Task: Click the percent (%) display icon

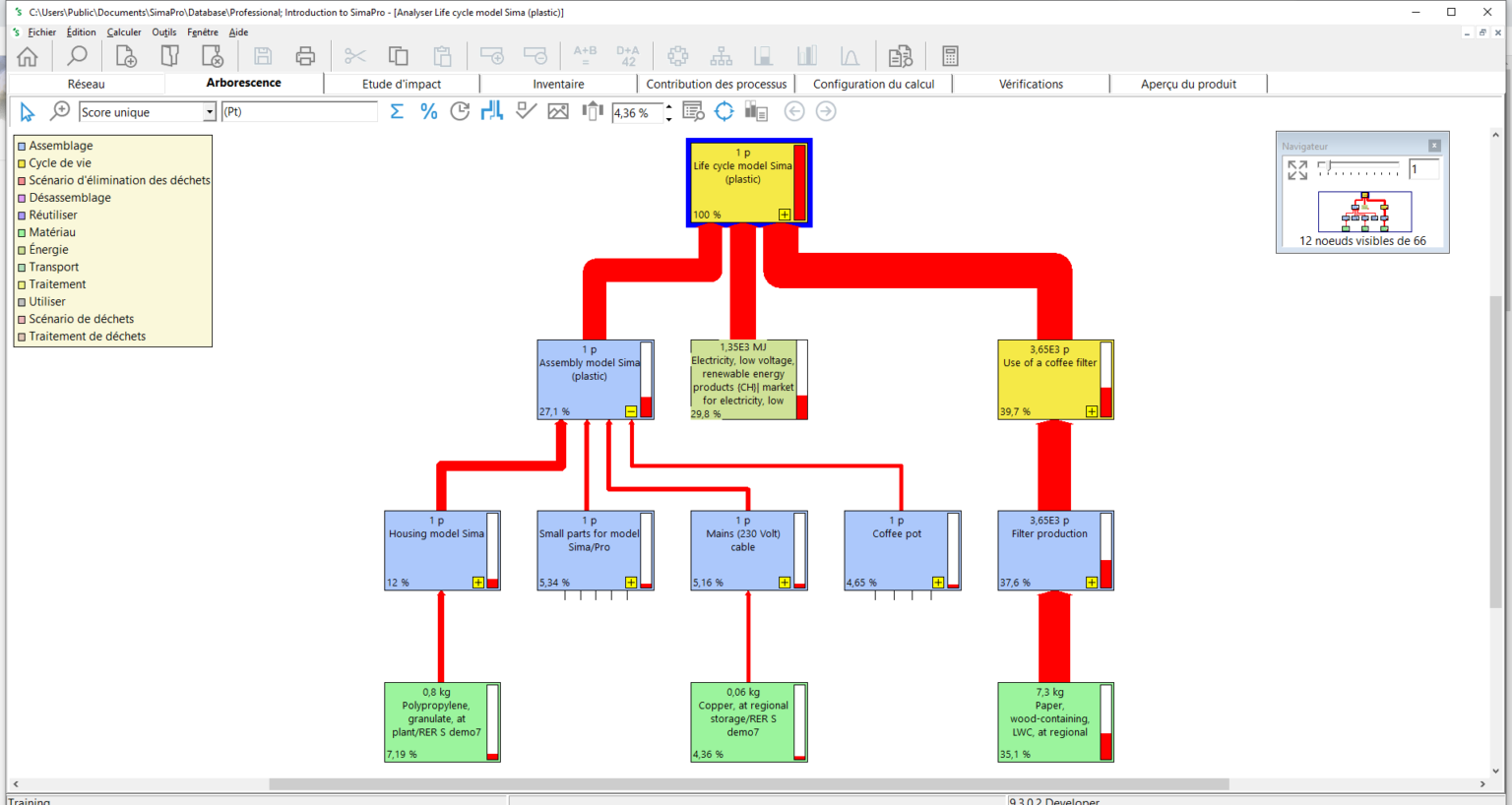Action: (428, 112)
